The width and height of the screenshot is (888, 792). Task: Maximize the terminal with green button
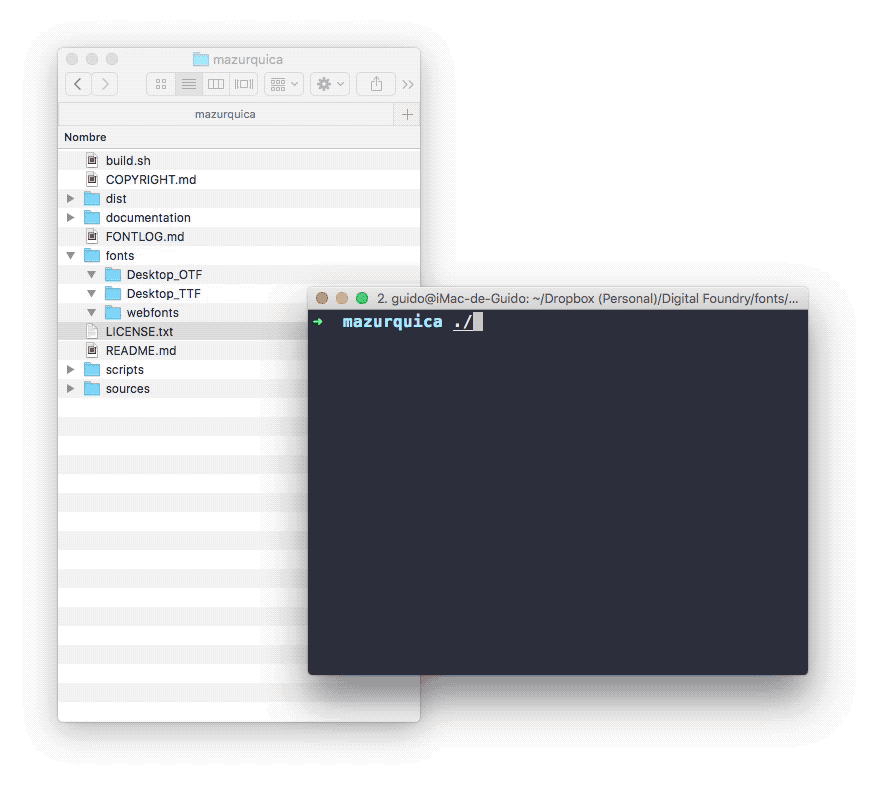[x=362, y=298]
